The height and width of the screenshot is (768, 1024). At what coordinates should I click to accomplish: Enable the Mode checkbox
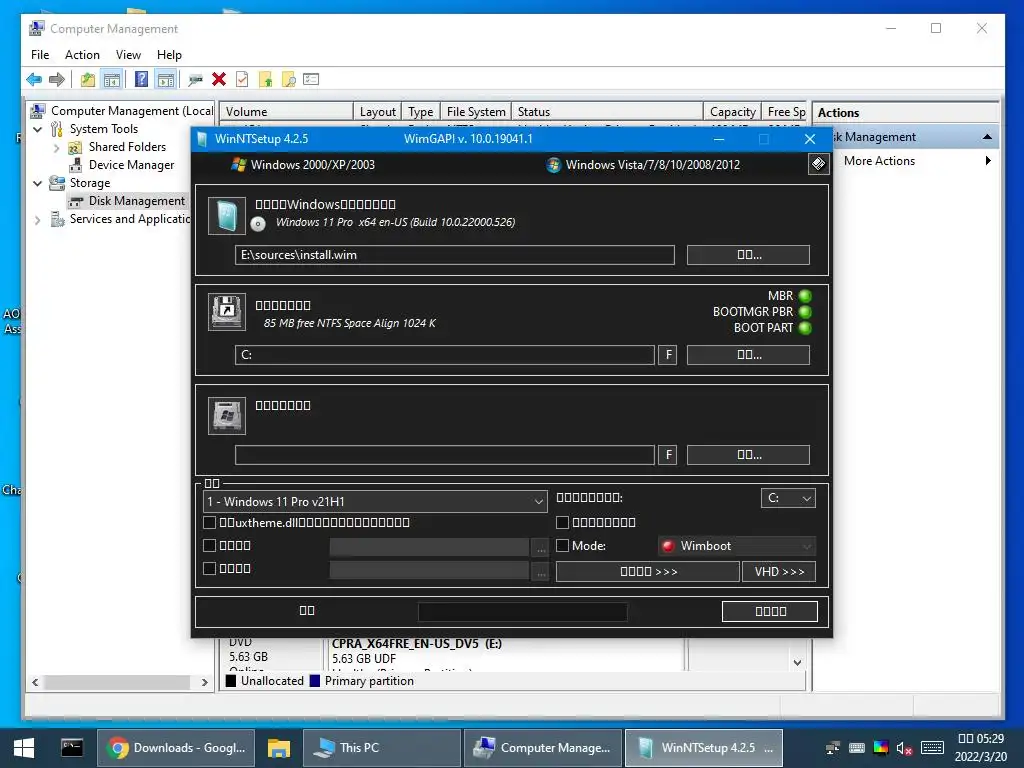tap(562, 545)
